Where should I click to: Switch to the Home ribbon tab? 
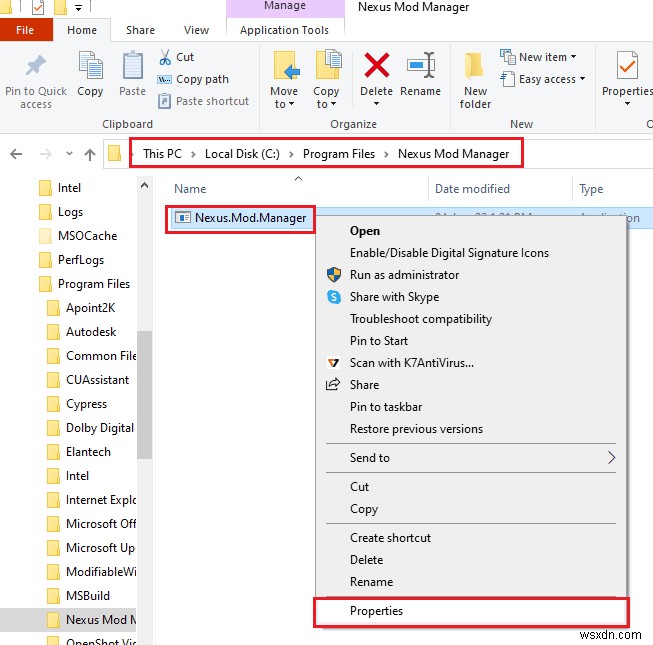[x=82, y=30]
